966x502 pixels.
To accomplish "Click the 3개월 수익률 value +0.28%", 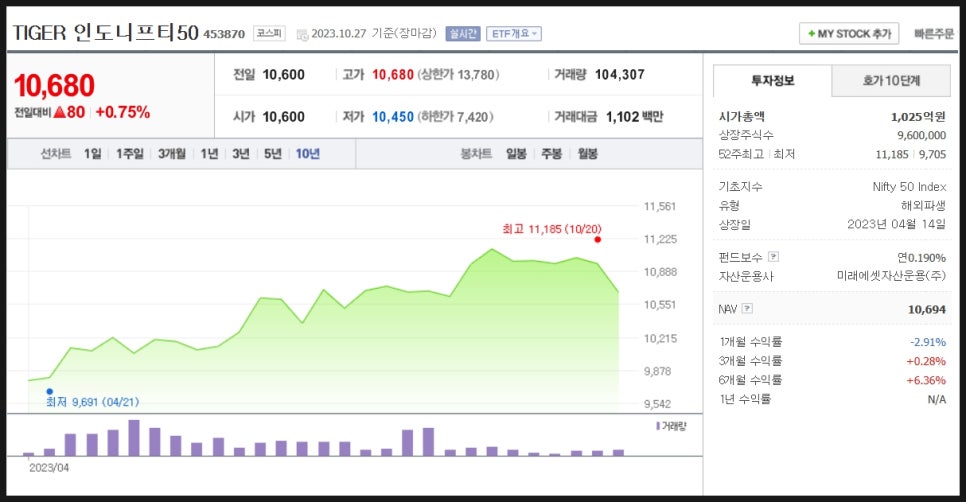I will [926, 361].
